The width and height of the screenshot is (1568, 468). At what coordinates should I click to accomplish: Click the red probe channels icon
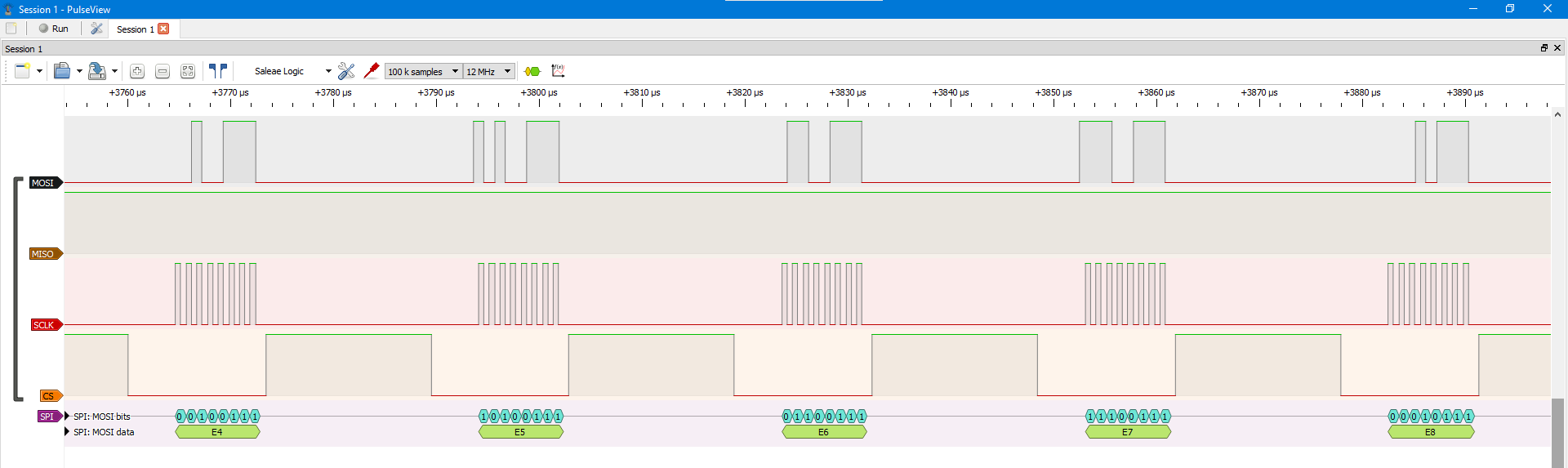(372, 71)
